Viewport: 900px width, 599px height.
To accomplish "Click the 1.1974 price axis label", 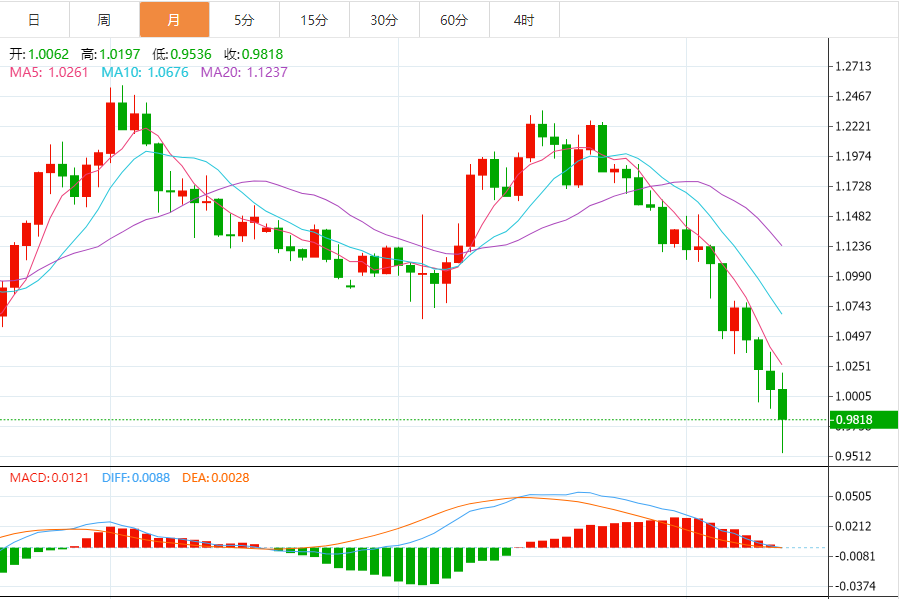I will (x=853, y=157).
